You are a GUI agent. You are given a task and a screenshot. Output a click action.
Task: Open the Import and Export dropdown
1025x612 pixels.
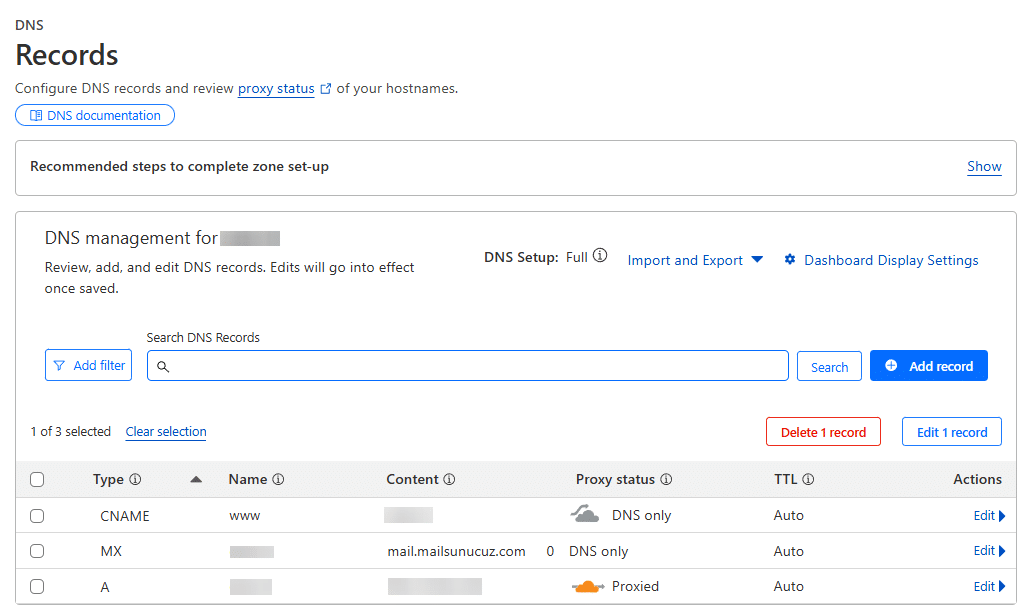[695, 260]
